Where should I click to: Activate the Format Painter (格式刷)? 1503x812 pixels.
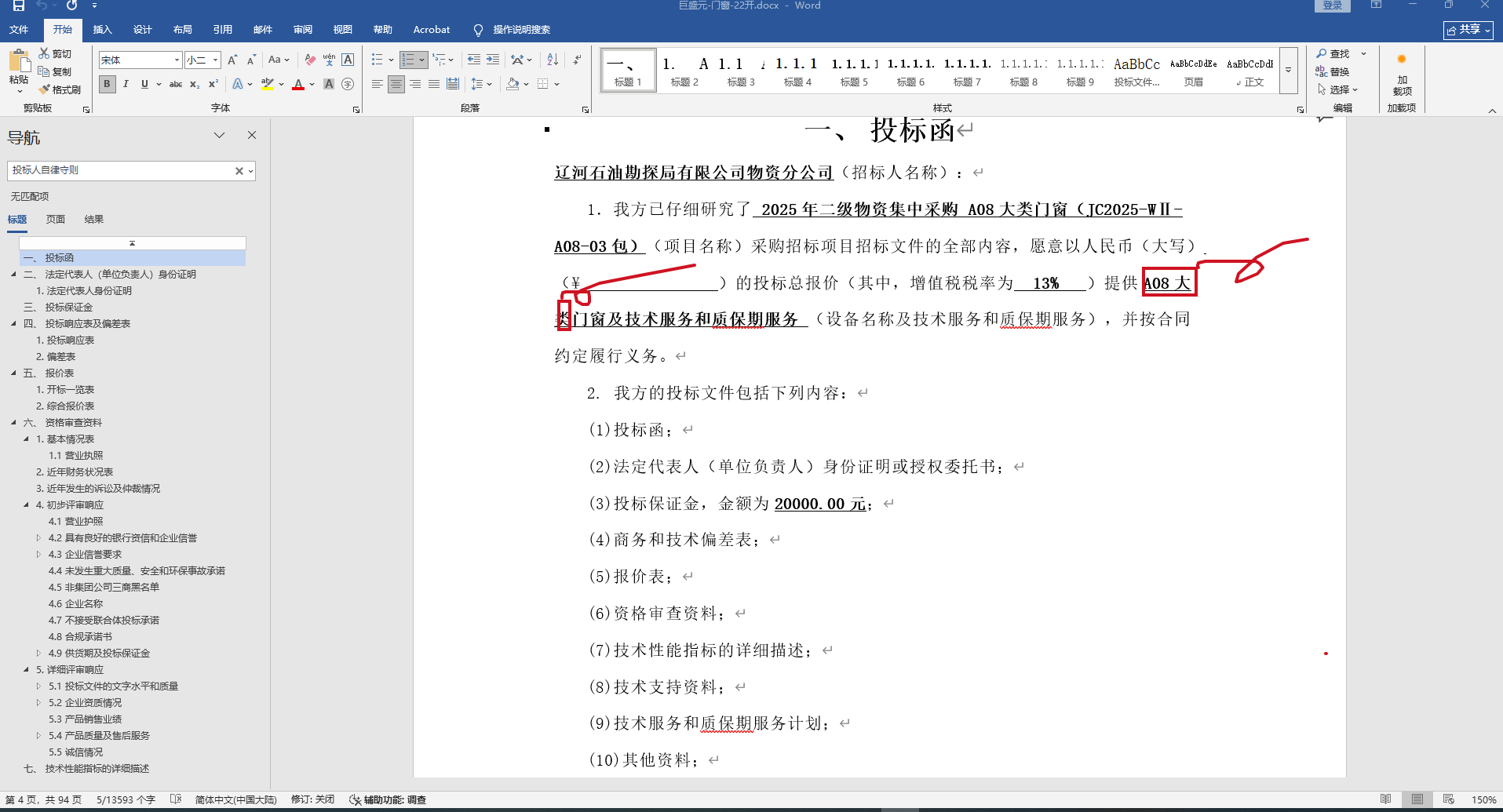coord(60,89)
